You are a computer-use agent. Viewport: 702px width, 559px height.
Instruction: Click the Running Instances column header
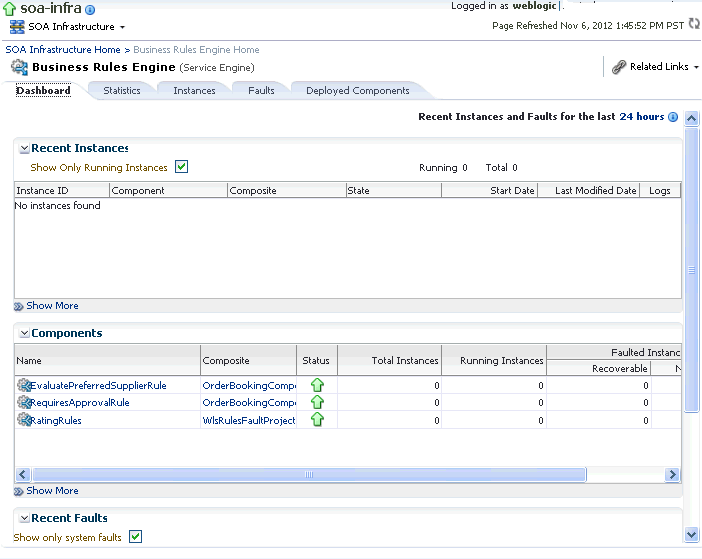tap(494, 360)
